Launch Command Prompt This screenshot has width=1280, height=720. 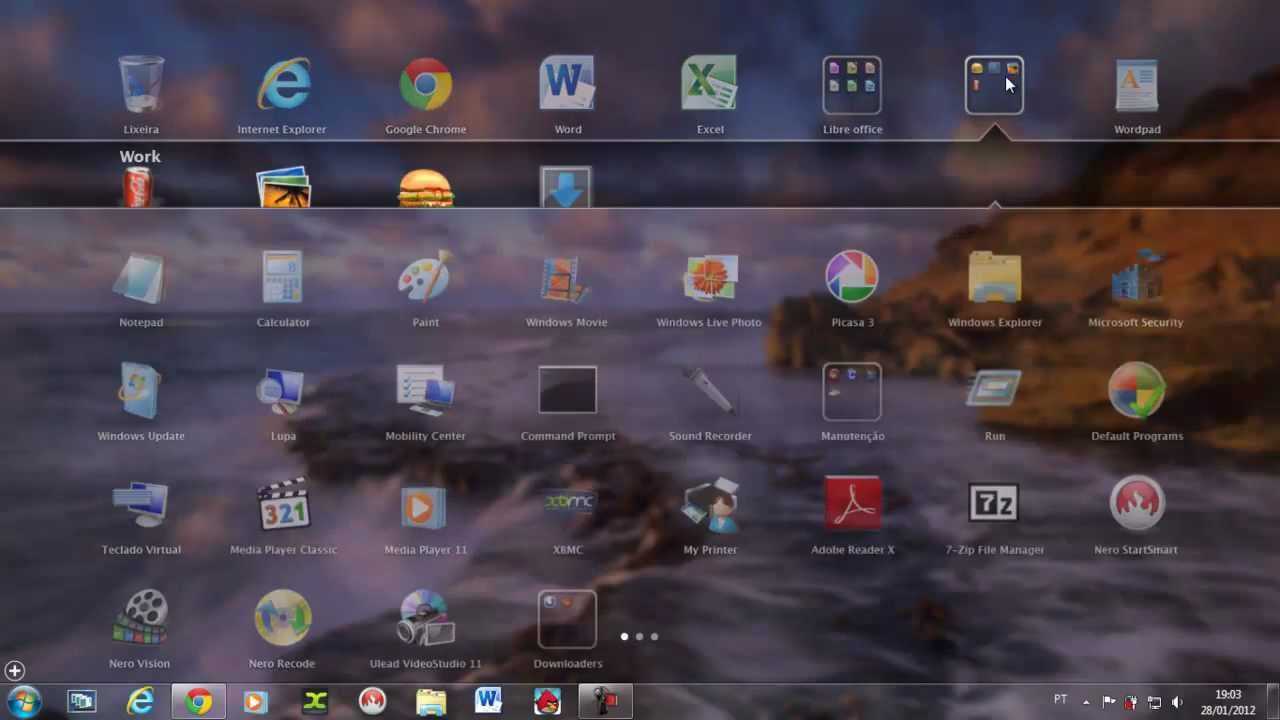tap(568, 390)
